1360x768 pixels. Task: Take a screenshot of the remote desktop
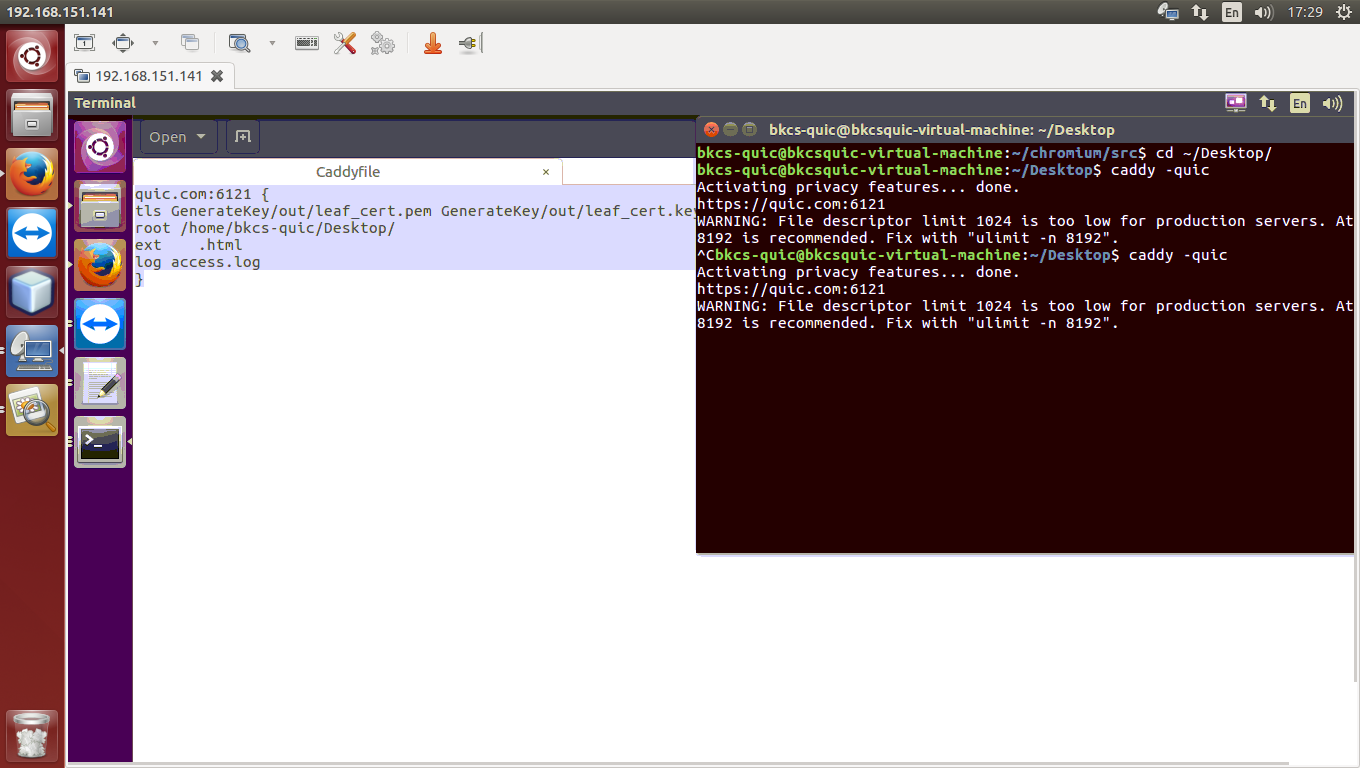84,43
